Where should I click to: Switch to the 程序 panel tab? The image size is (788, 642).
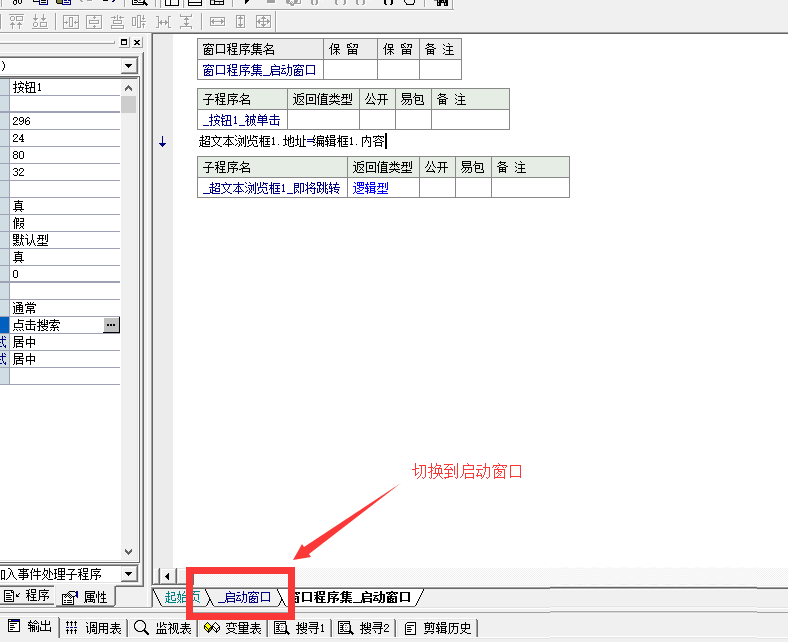[x=27, y=596]
